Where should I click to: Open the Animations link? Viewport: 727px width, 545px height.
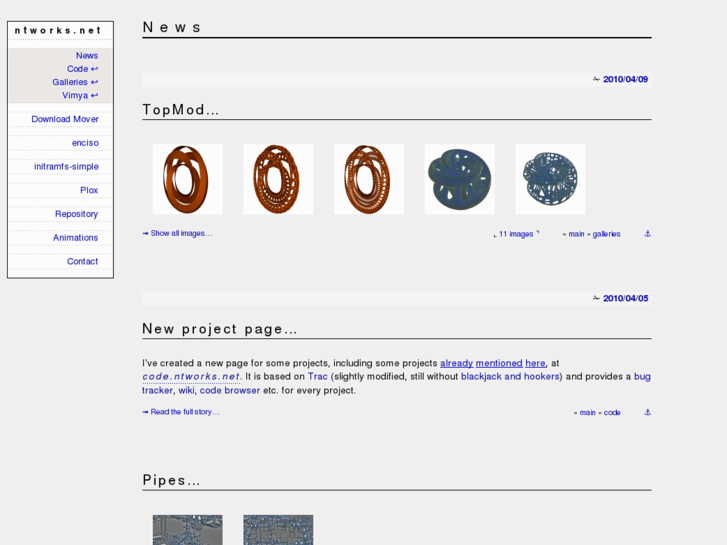[76, 237]
